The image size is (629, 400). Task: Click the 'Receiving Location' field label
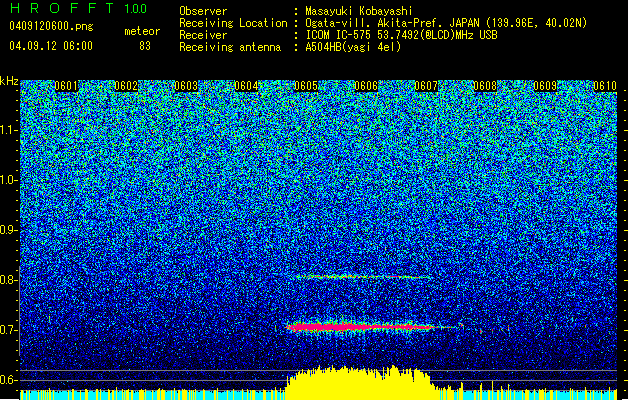pos(233,23)
